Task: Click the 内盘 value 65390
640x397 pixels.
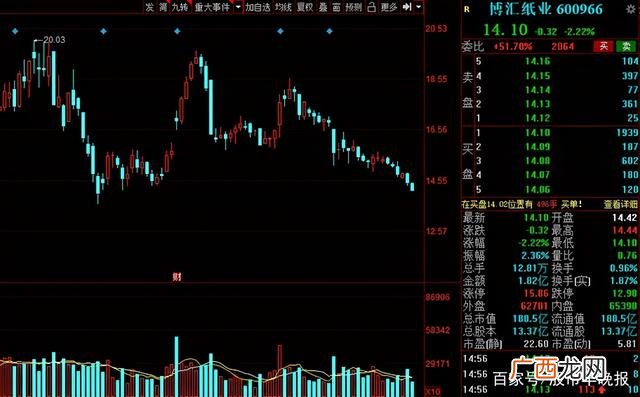Action: point(622,306)
